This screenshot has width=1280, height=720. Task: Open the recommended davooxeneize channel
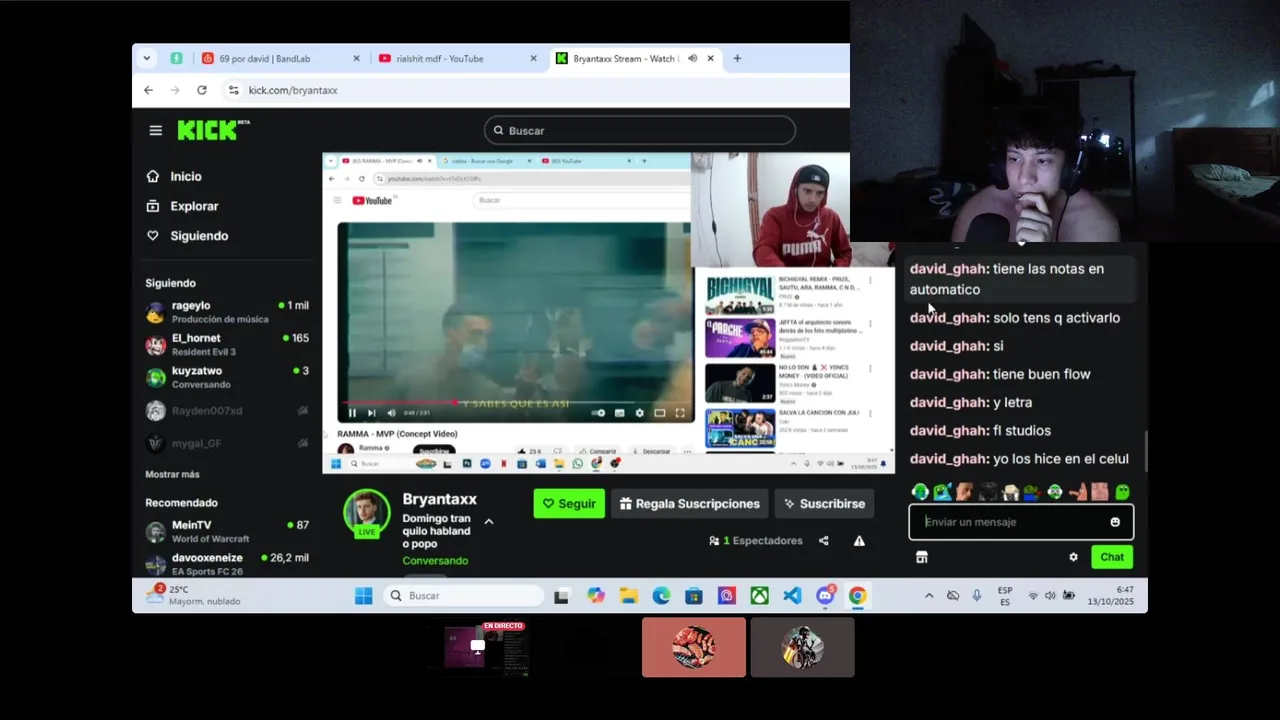tap(227, 564)
